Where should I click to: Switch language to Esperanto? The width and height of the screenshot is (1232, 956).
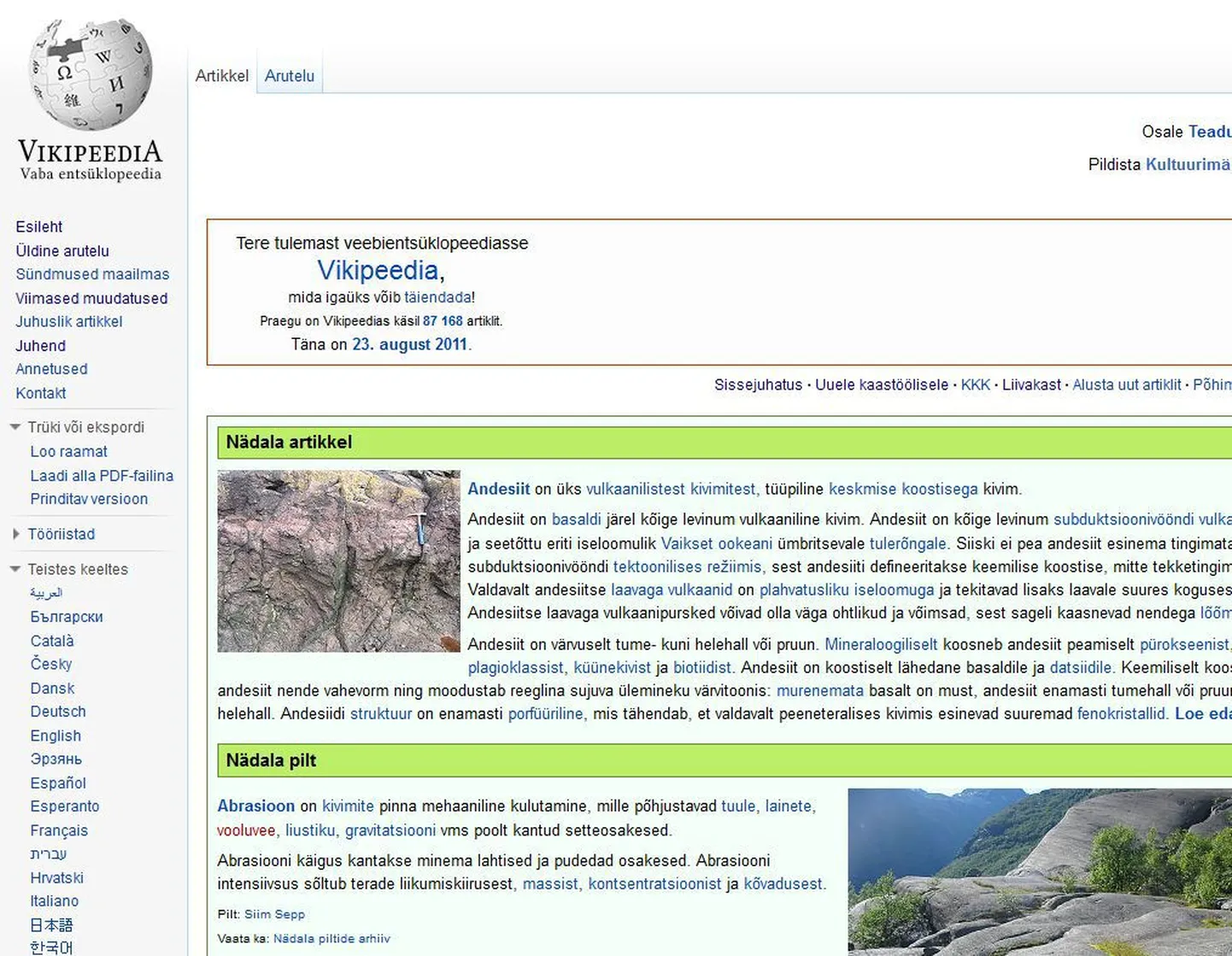(65, 806)
